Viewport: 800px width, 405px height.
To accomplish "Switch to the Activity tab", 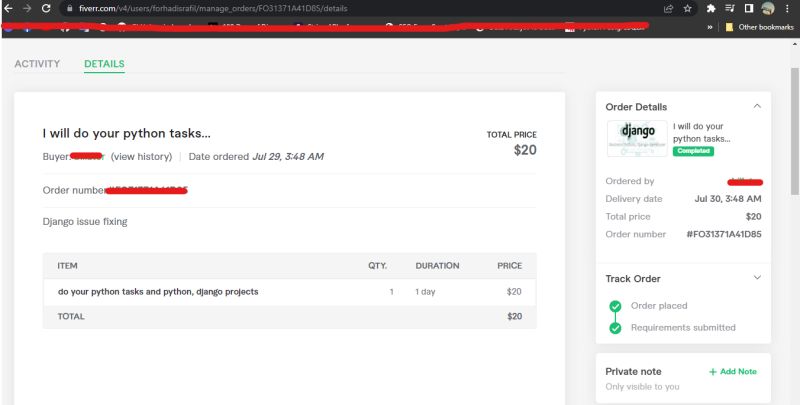I will pyautogui.click(x=37, y=64).
